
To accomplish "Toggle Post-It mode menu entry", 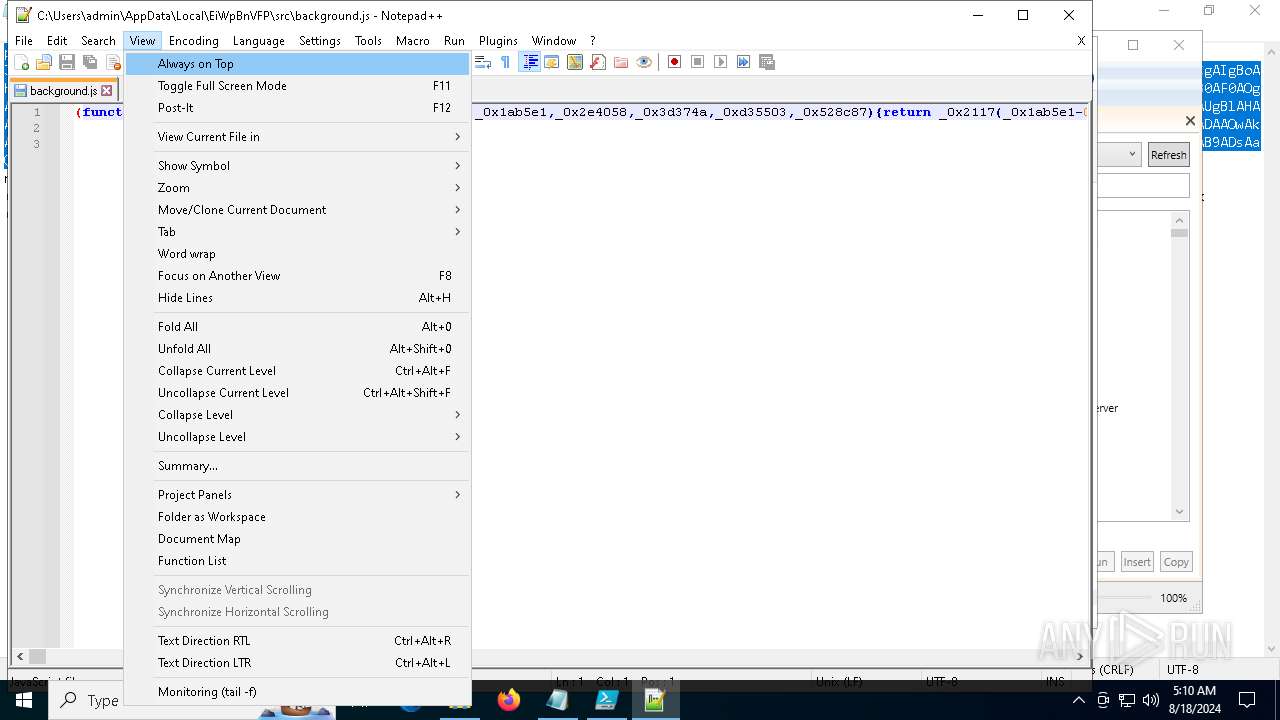I will pos(297,108).
